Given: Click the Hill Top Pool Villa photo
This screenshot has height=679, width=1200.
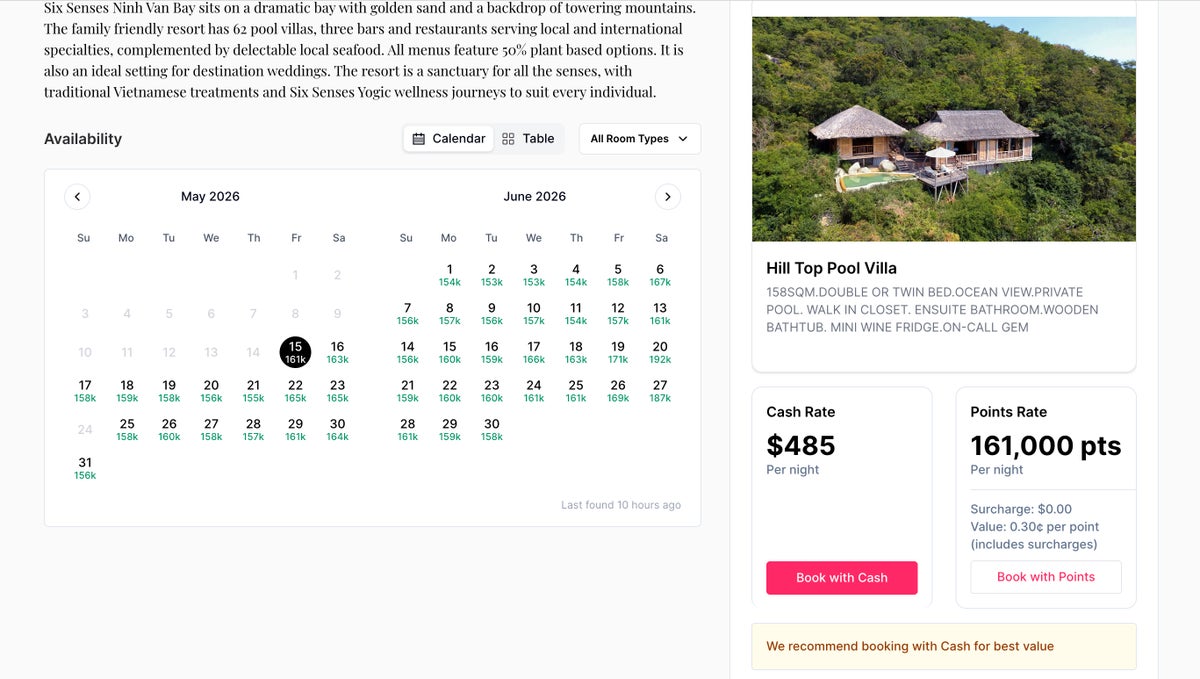Looking at the screenshot, I should point(943,128).
